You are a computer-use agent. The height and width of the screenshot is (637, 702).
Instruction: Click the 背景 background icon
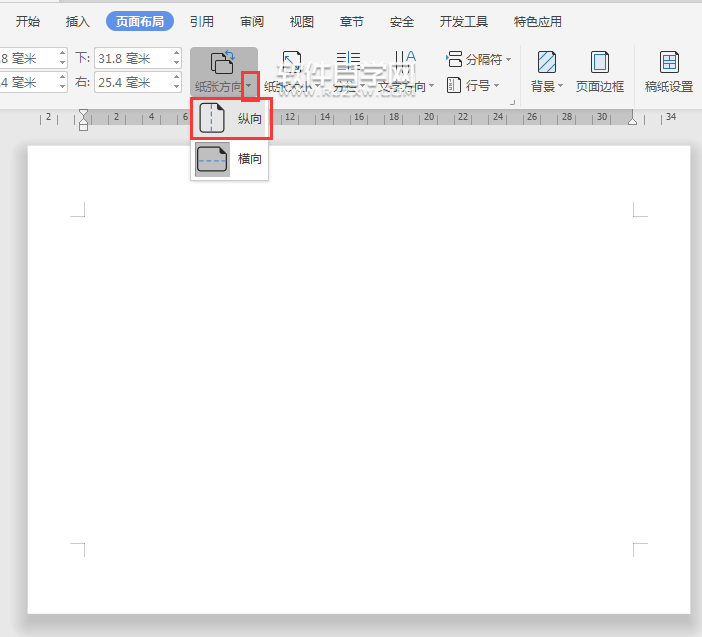click(x=547, y=62)
